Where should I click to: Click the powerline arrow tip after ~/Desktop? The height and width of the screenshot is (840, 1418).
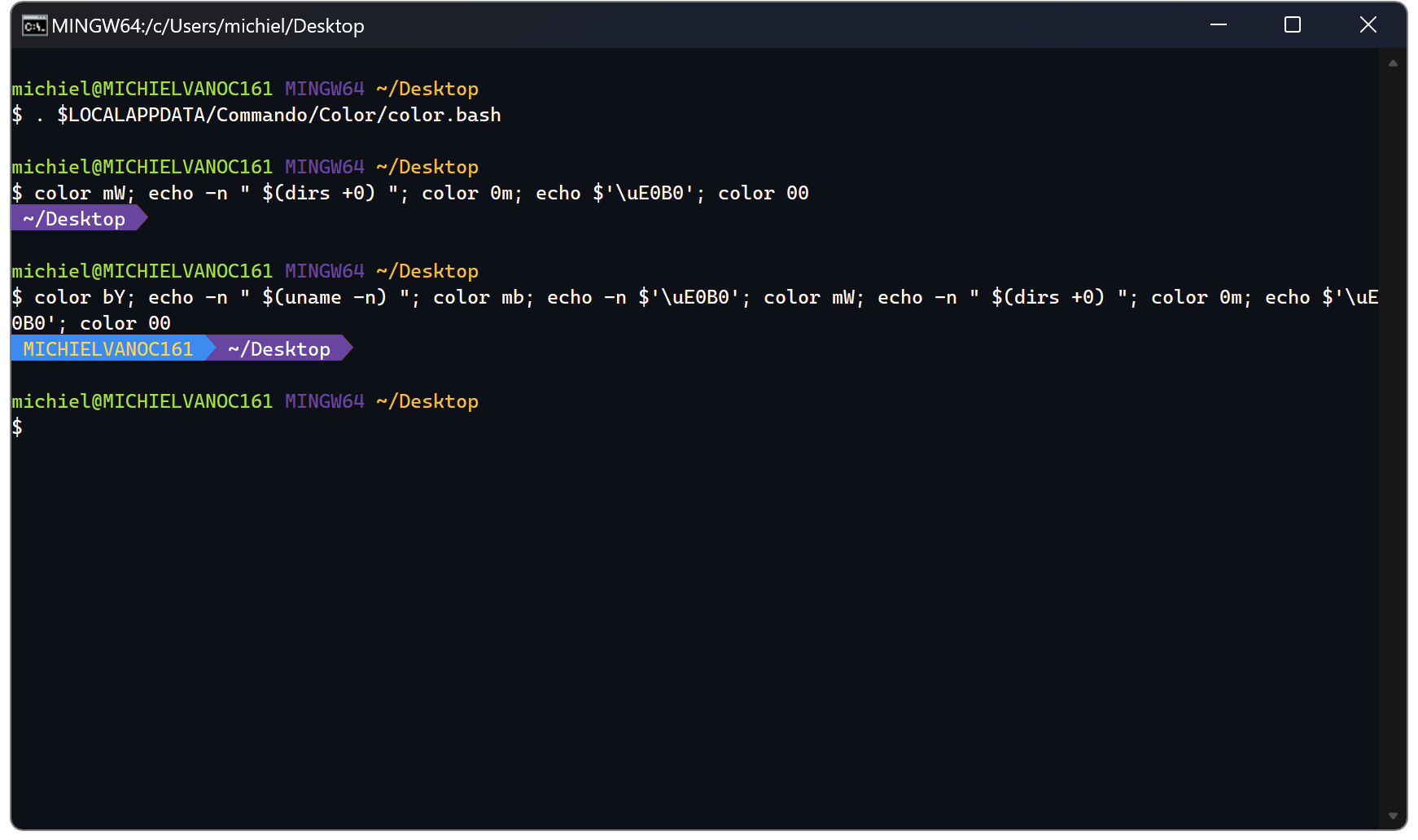pyautogui.click(x=140, y=217)
